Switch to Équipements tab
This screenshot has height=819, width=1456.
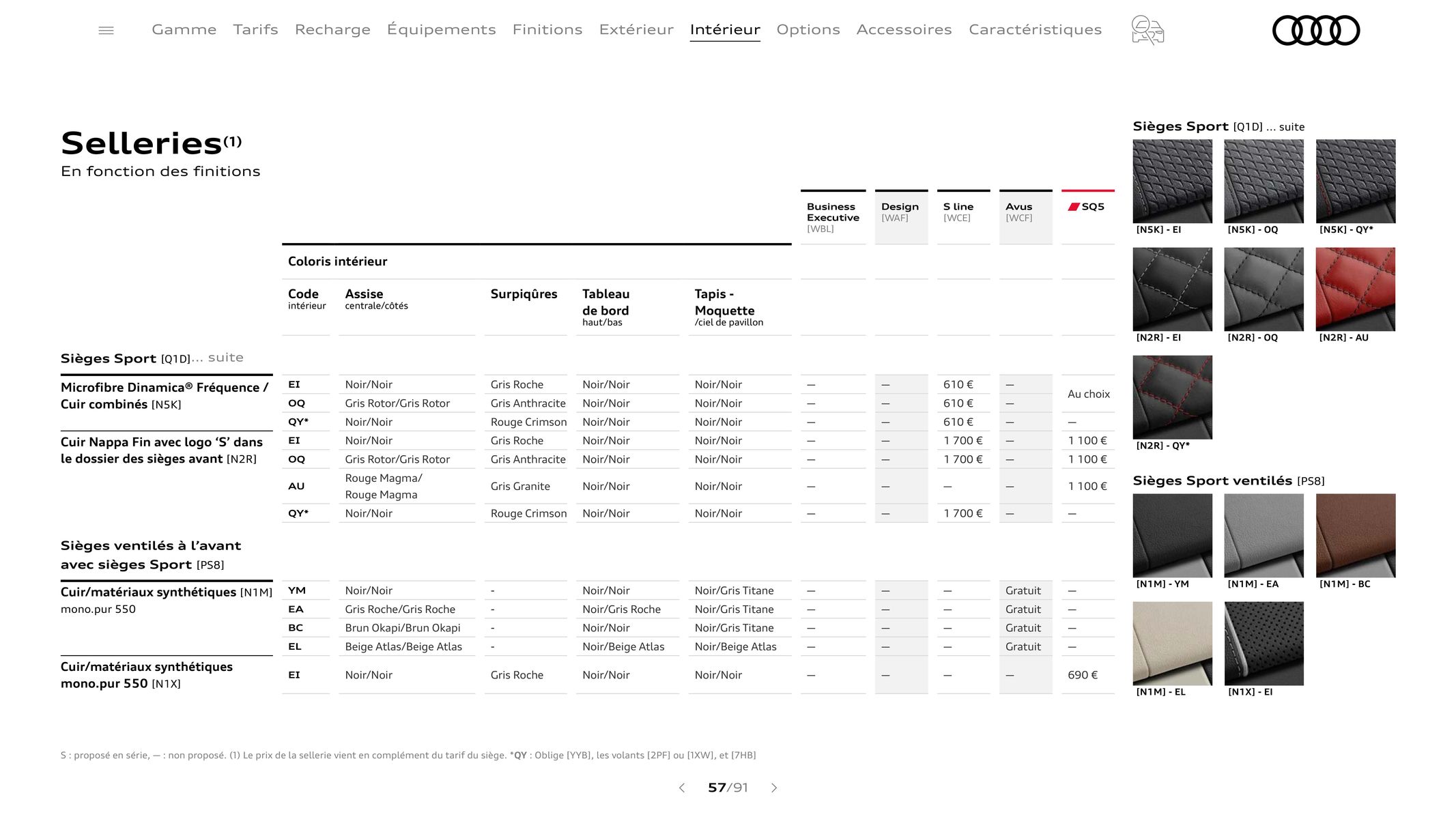coord(441,29)
